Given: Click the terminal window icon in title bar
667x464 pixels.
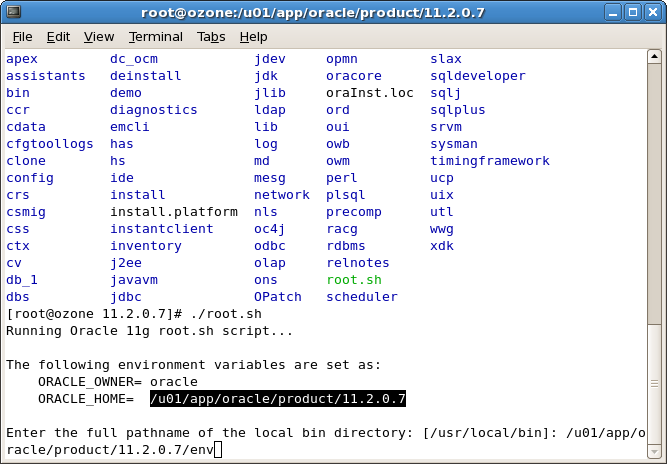Looking at the screenshot, I should coord(13,12).
